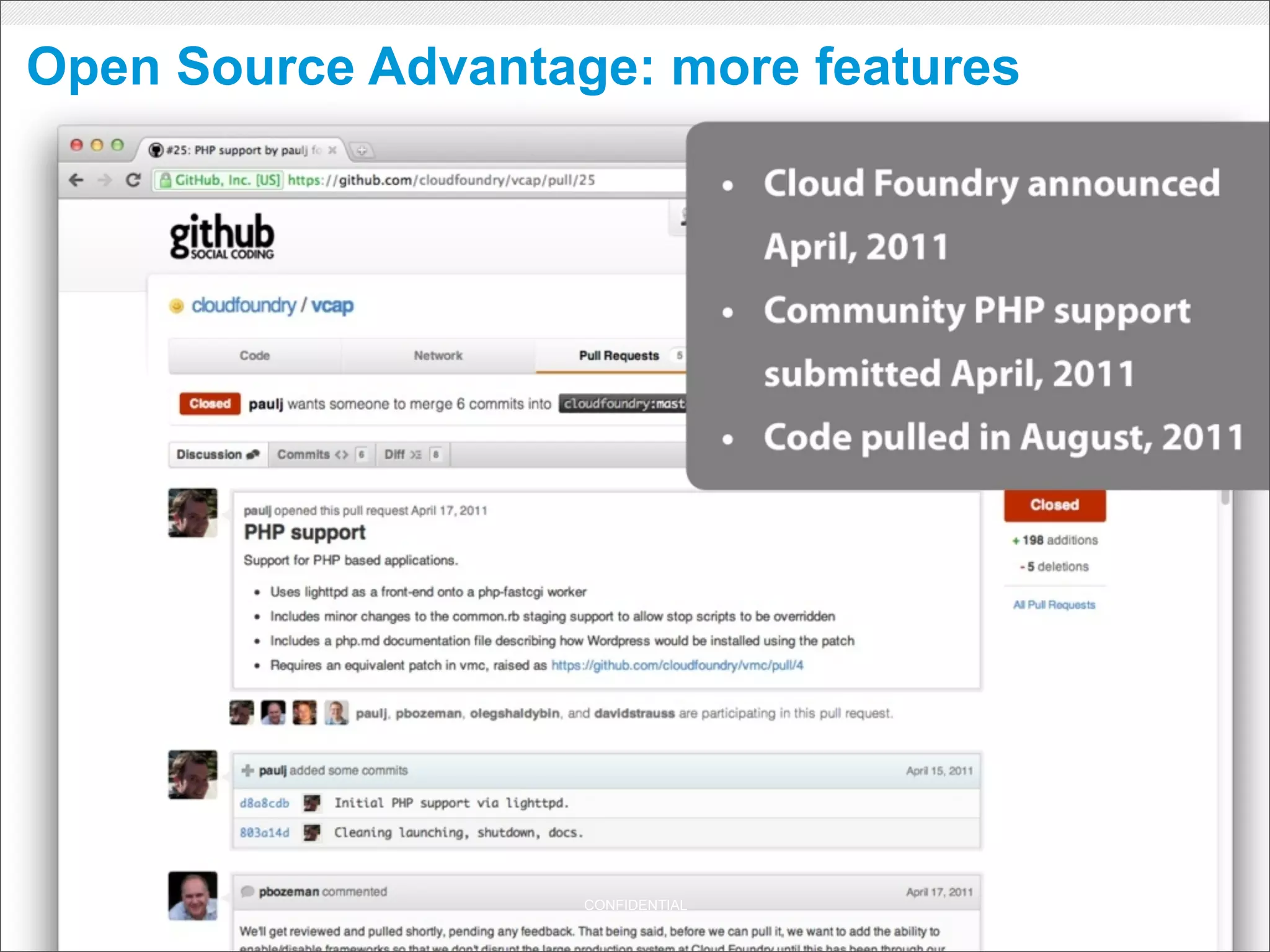
Task: Click the page scrollbar thumb
Action: pyautogui.click(x=1225, y=498)
